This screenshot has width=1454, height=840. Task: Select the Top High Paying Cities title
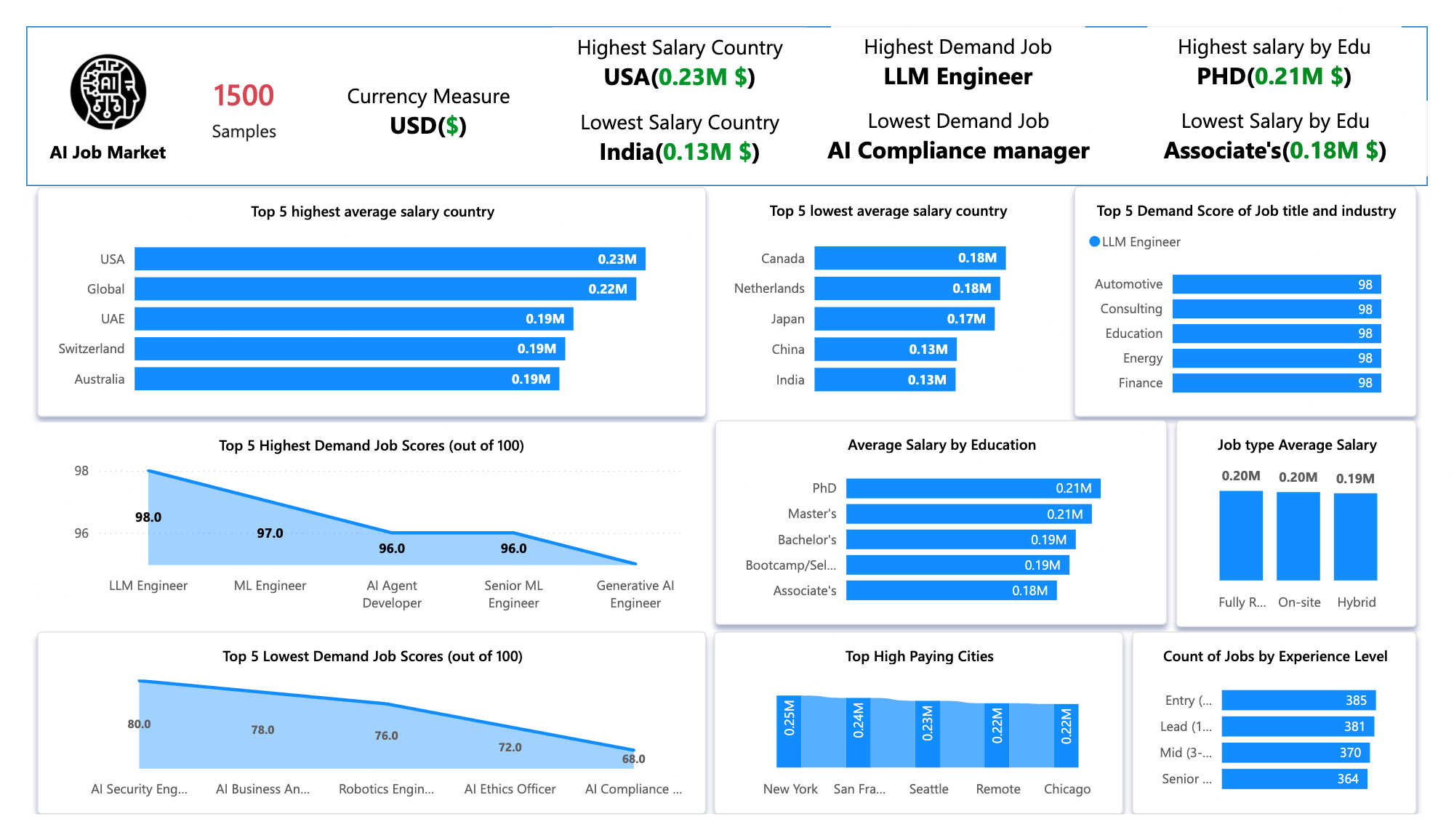click(919, 656)
